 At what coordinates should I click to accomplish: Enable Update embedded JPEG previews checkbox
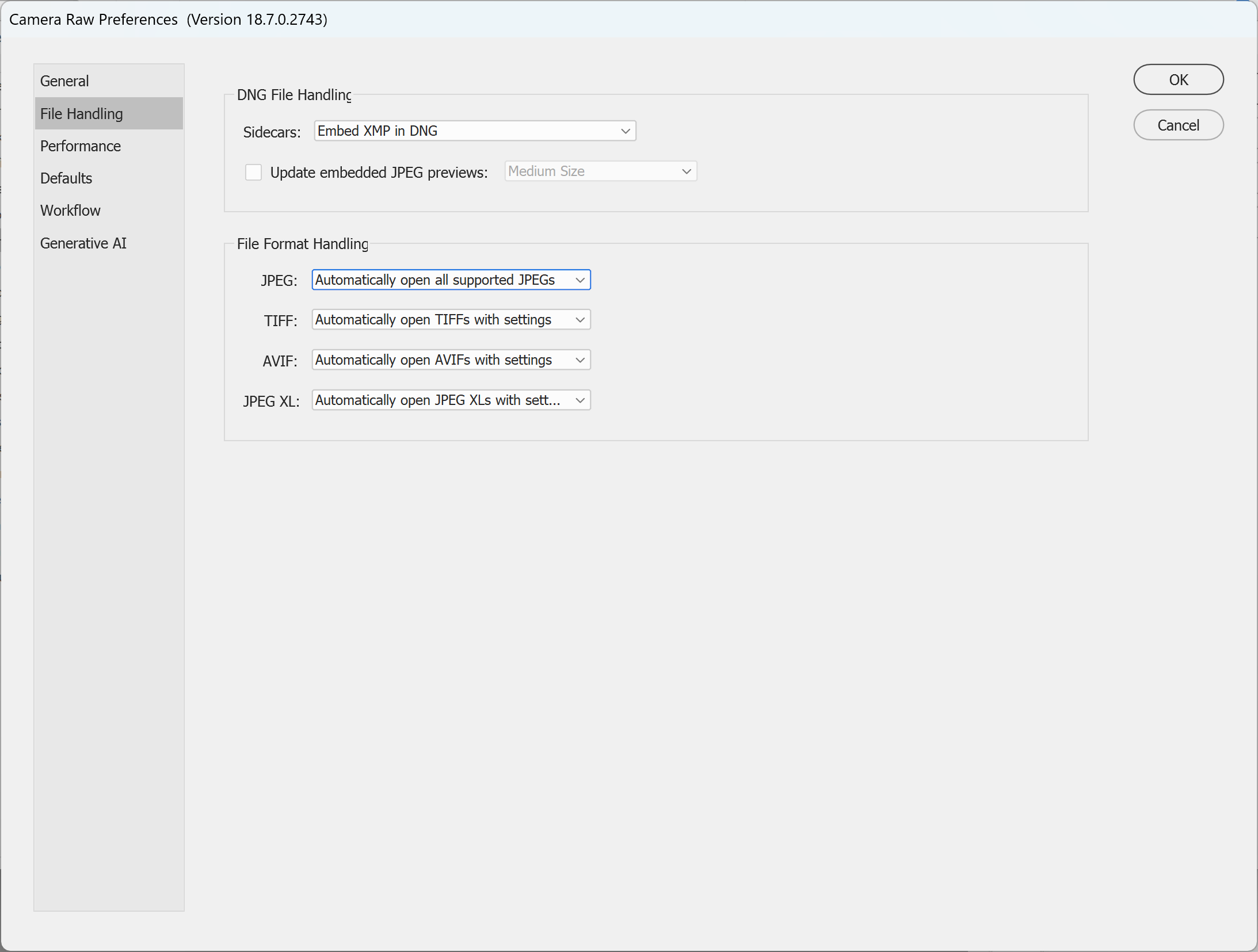253,172
